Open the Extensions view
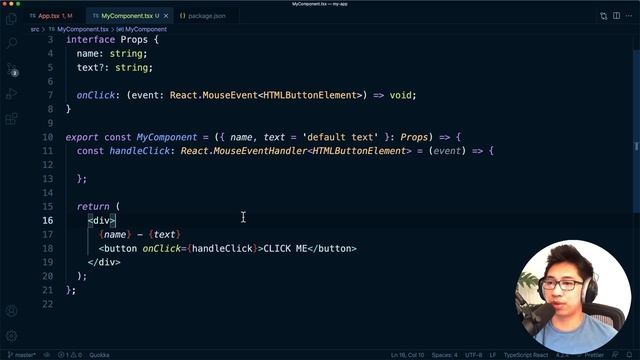 tap(11, 119)
